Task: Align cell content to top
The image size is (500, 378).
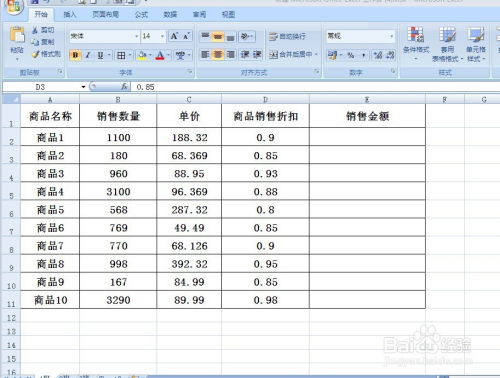Action: click(x=205, y=36)
